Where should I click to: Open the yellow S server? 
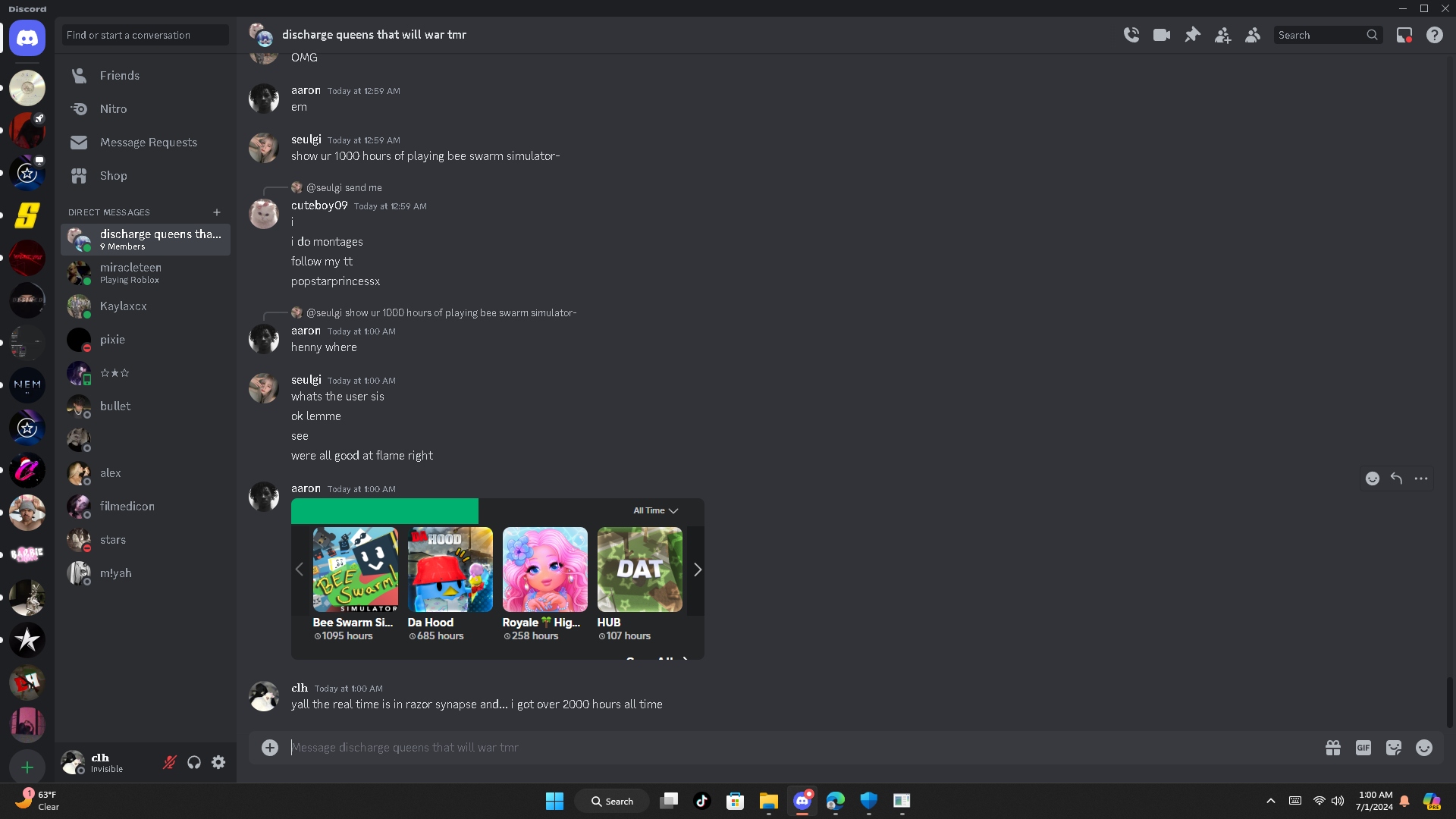27,215
